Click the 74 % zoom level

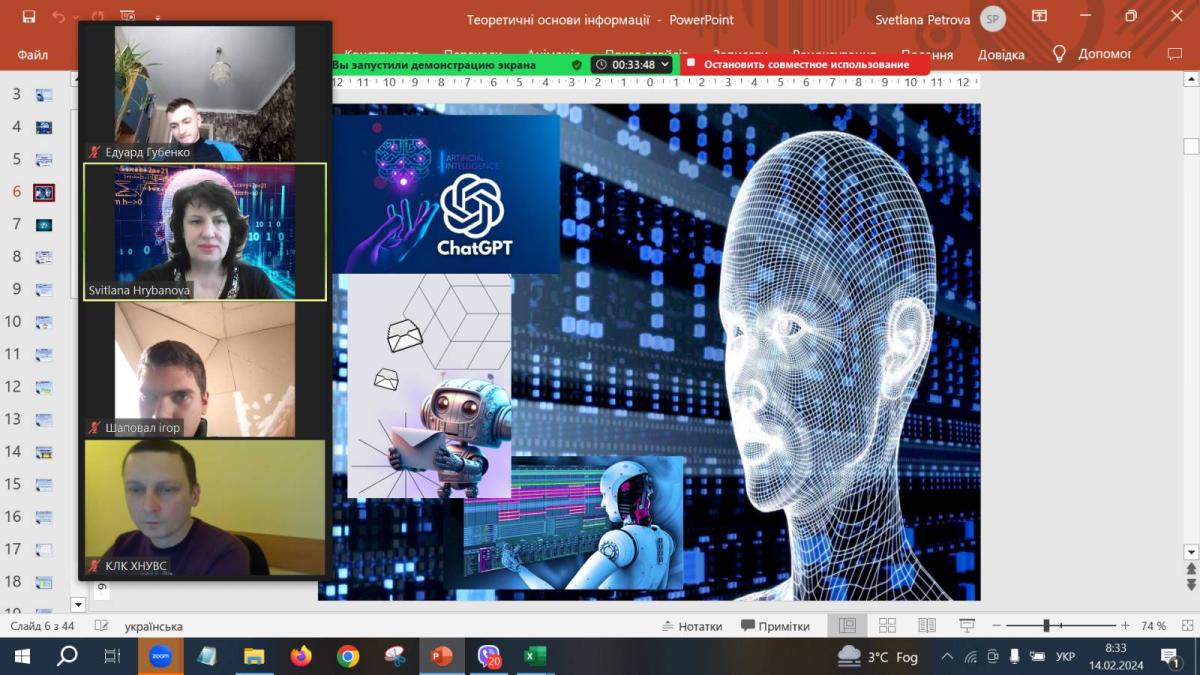[x=1154, y=626]
